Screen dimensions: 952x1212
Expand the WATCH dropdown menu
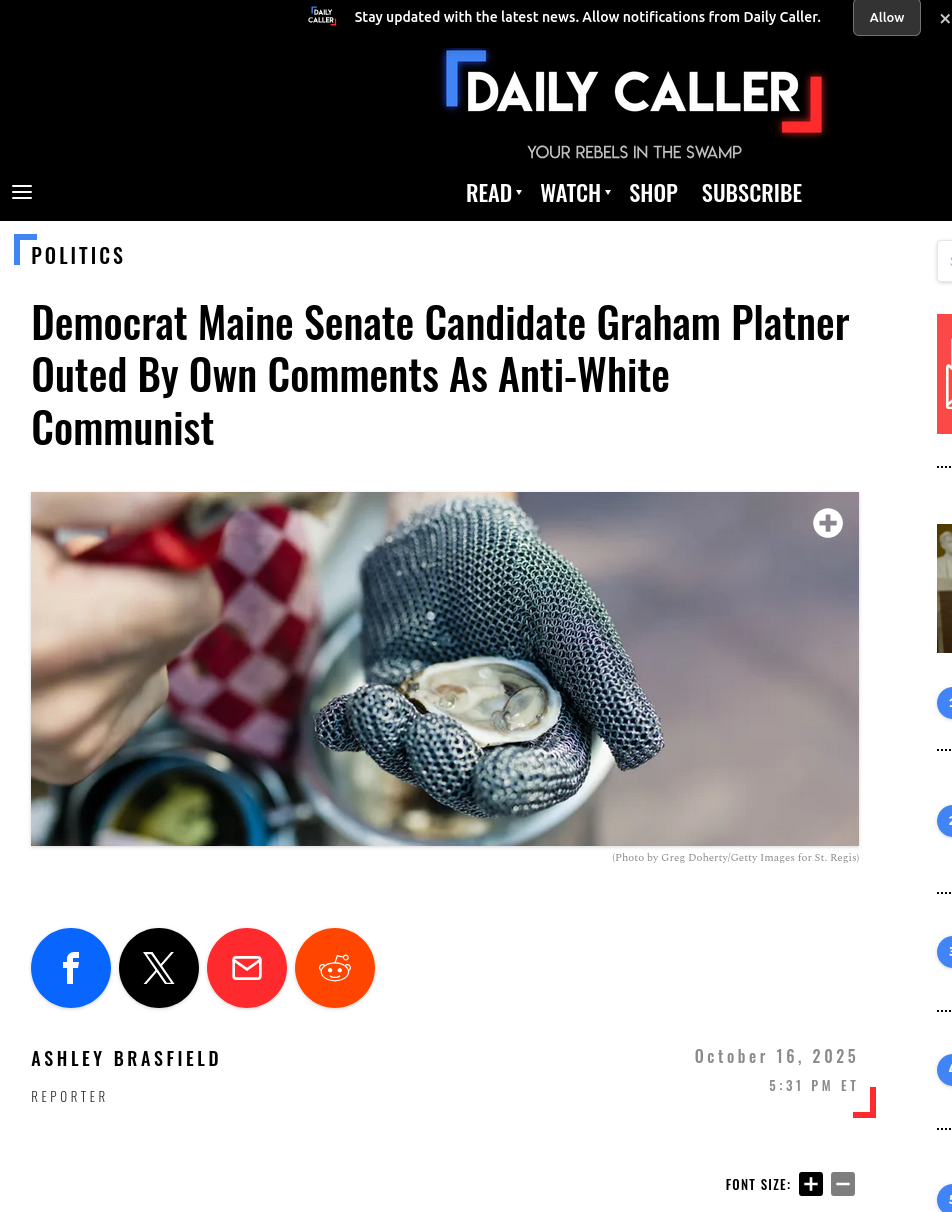[x=575, y=193]
